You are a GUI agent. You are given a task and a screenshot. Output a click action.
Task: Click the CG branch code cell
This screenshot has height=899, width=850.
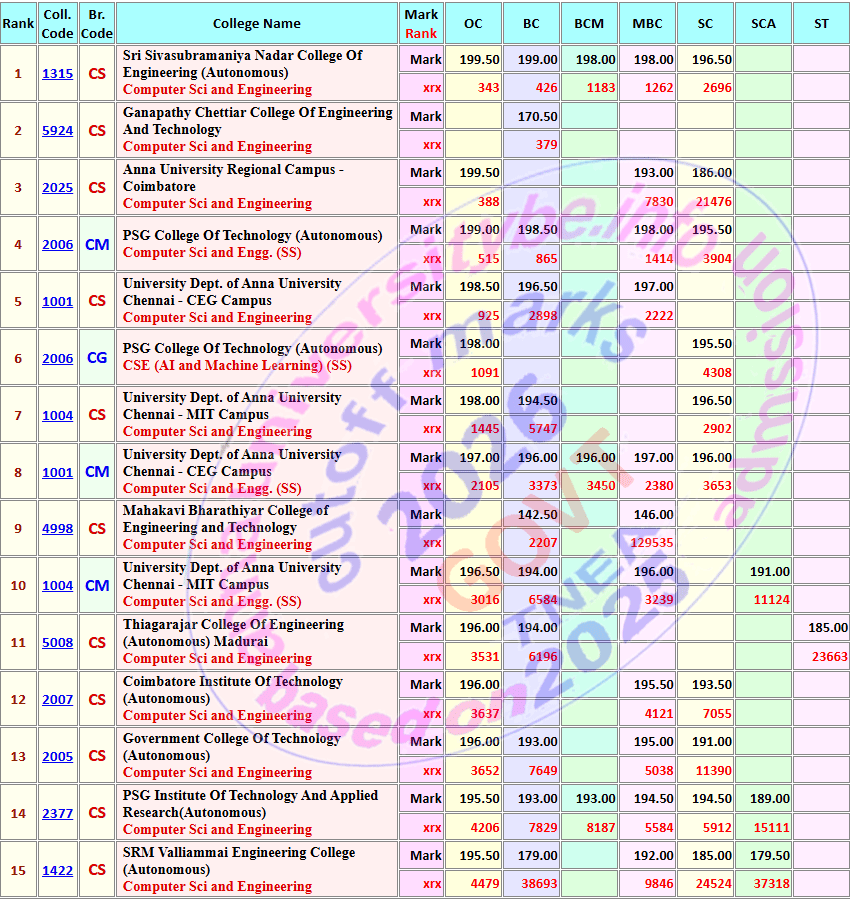(97, 358)
